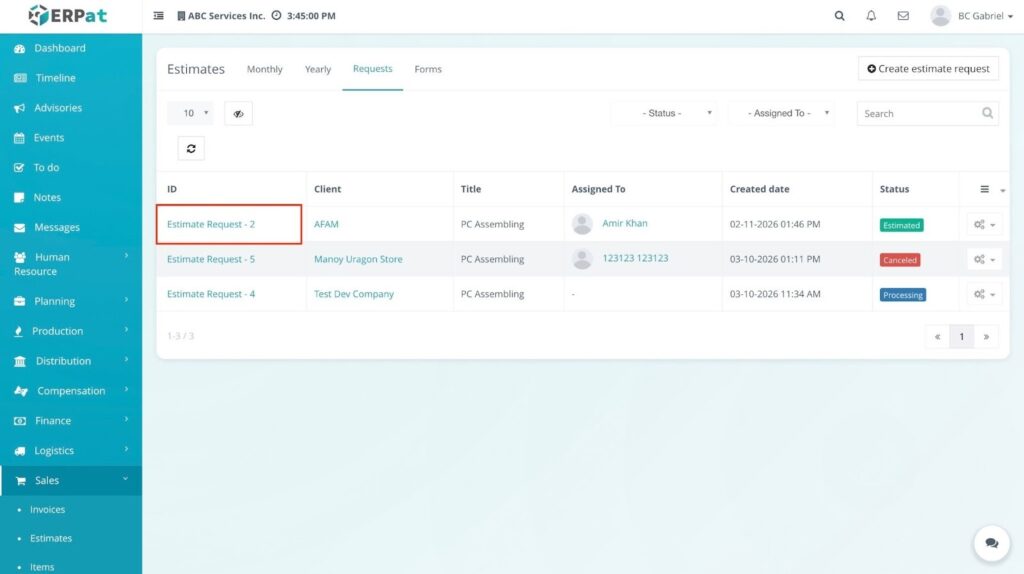Switch to the Monthly tab
Screen dimensions: 1024x574
click(265, 70)
